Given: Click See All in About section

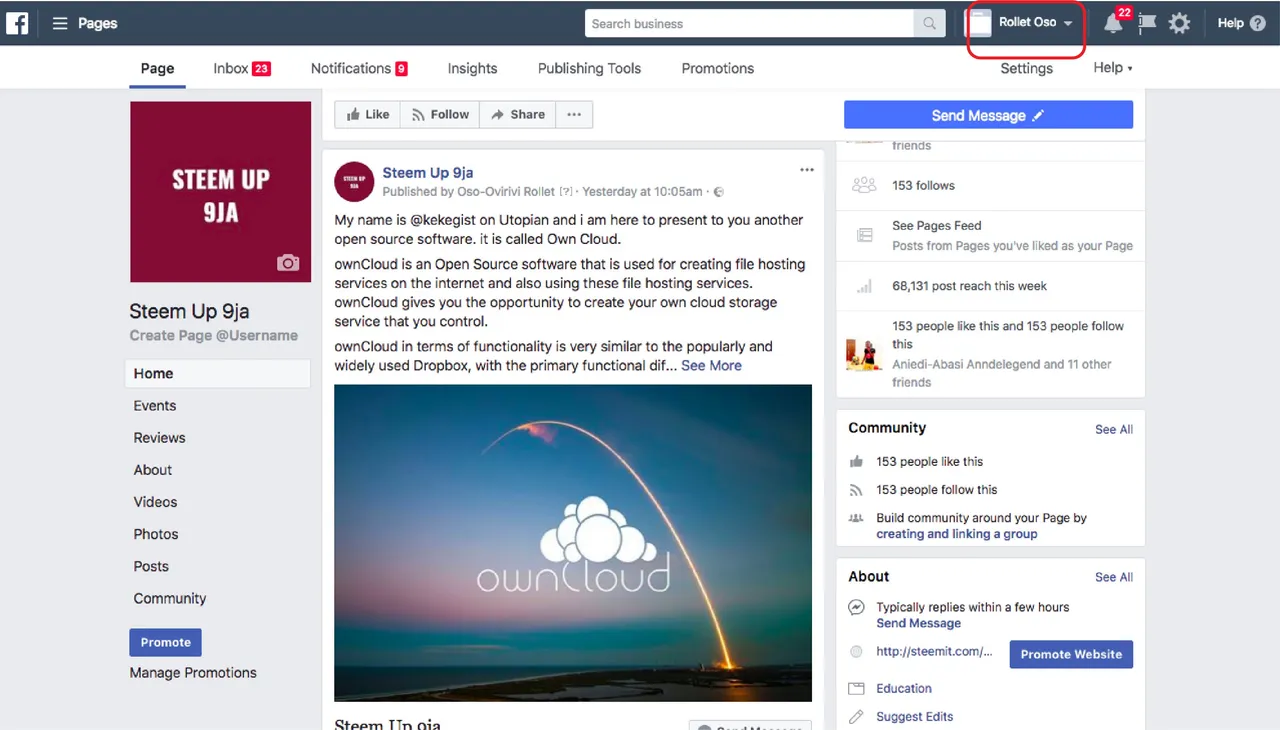Looking at the screenshot, I should (1114, 577).
